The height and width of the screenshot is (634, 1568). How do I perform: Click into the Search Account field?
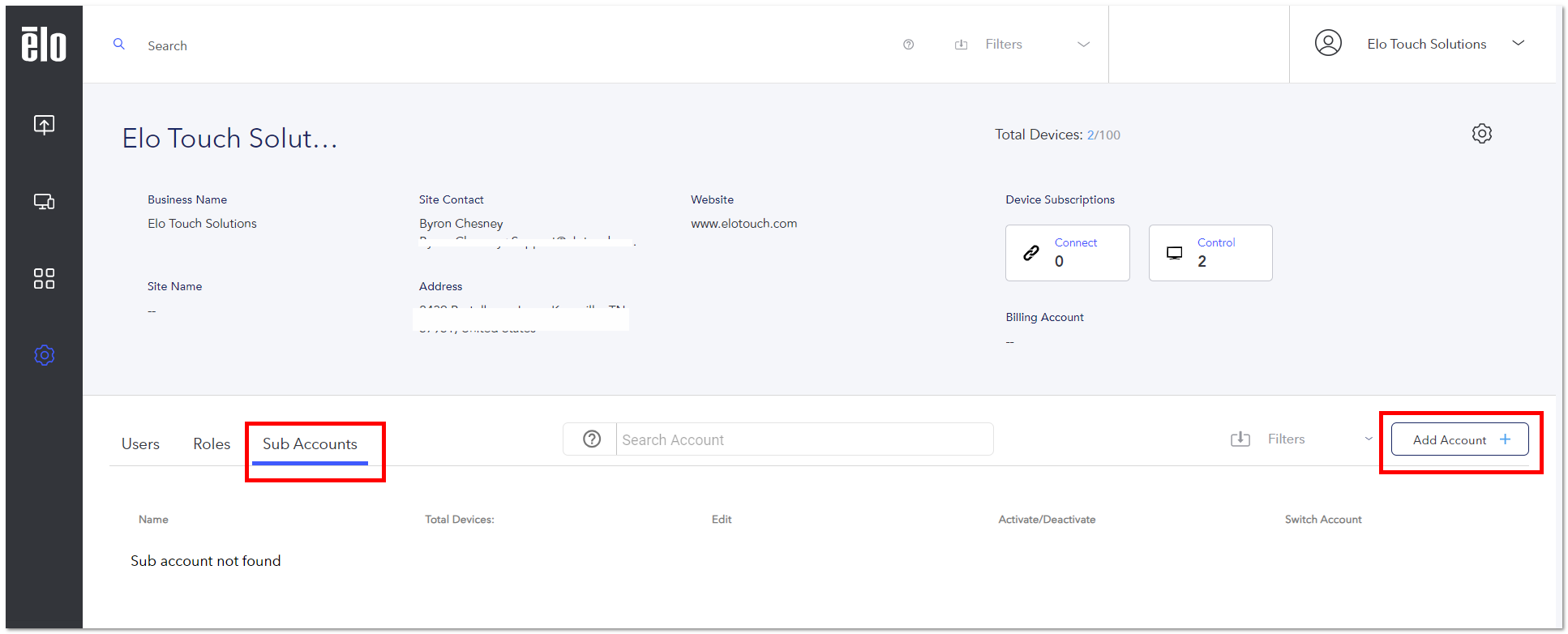[x=804, y=439]
